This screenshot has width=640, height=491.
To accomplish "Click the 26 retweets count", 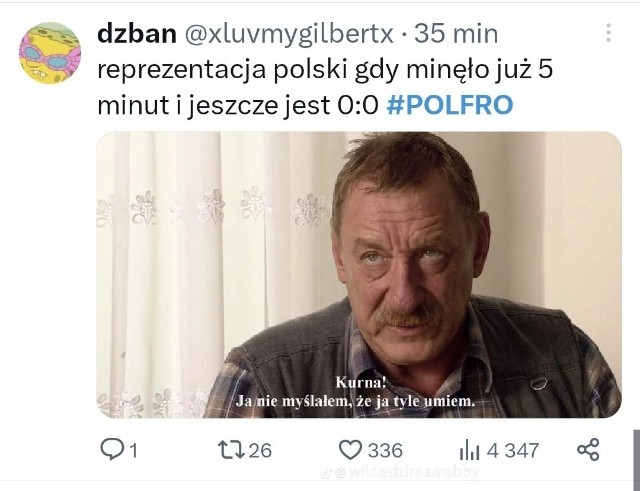I will point(260,451).
